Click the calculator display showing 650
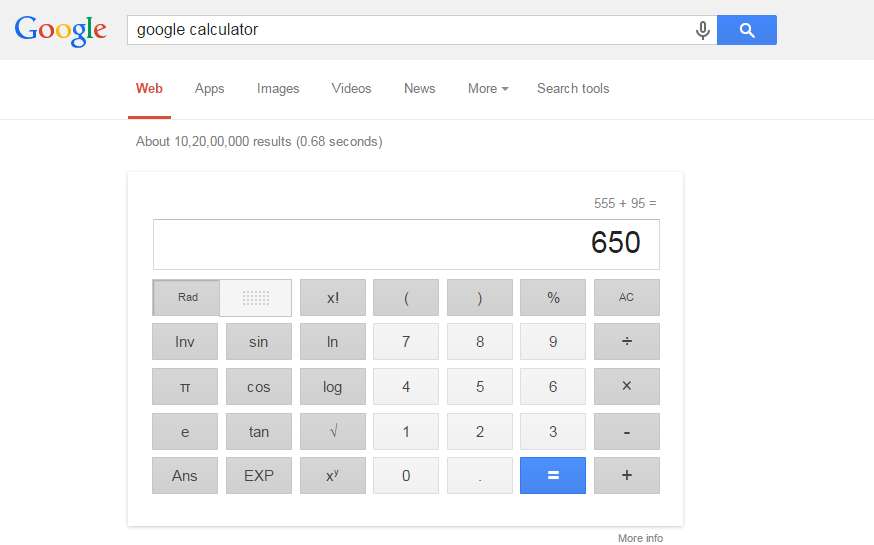 [406, 244]
